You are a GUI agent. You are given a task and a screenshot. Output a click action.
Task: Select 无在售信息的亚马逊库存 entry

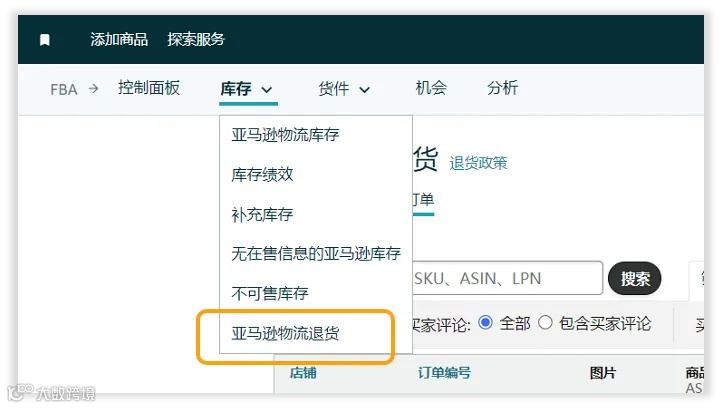316,253
